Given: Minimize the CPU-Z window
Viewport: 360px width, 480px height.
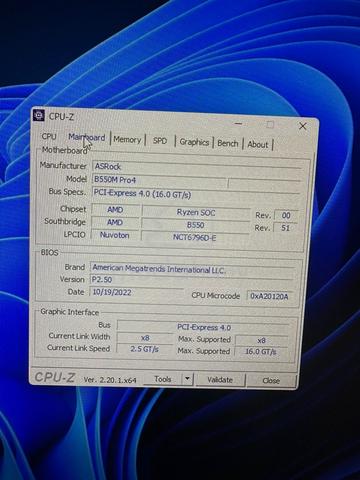Looking at the screenshot, I should click(239, 124).
